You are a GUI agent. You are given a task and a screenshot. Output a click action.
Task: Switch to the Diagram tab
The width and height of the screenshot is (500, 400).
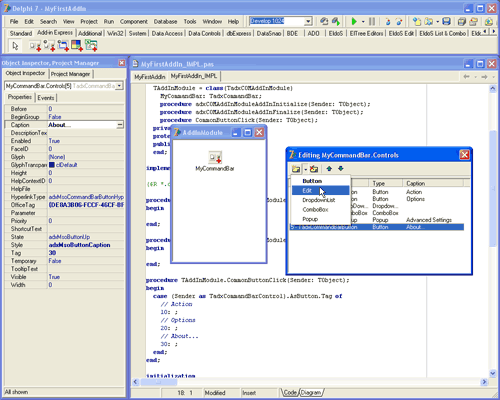[311, 393]
